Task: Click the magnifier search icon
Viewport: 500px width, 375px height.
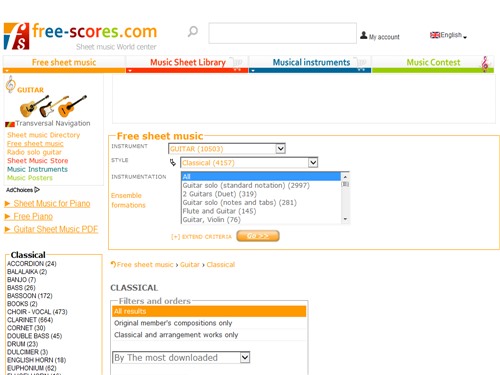Action: pos(193,32)
